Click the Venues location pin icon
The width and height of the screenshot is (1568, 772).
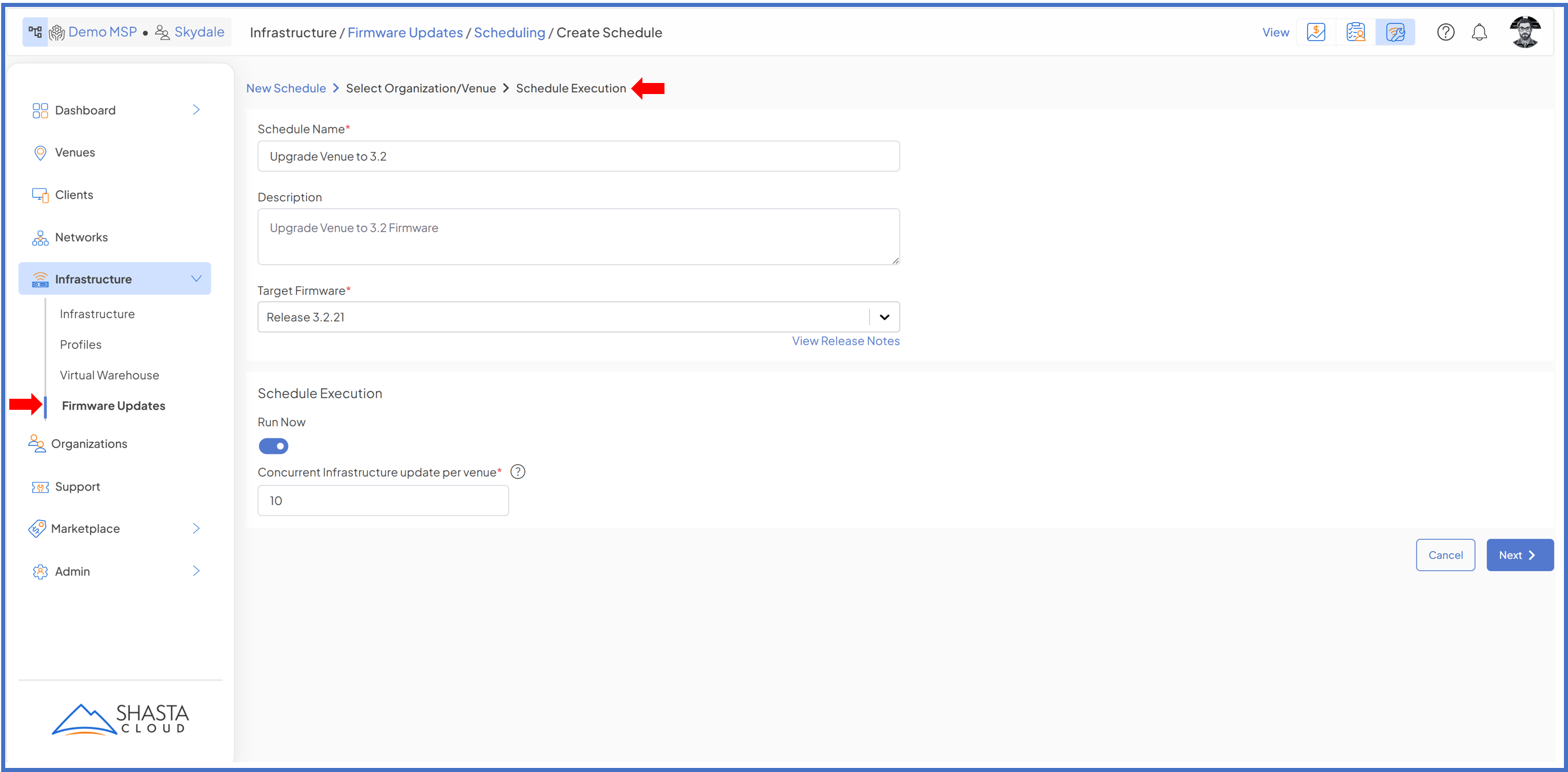pyautogui.click(x=40, y=153)
